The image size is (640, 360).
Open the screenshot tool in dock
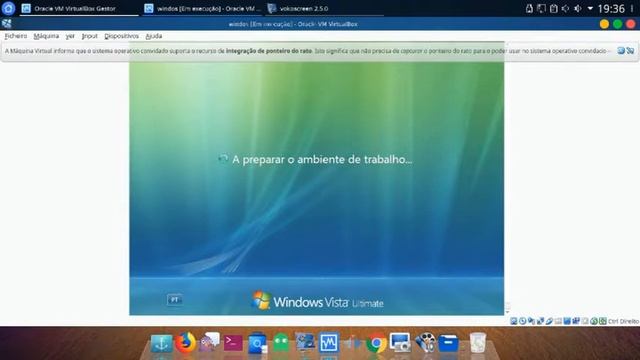click(x=400, y=342)
